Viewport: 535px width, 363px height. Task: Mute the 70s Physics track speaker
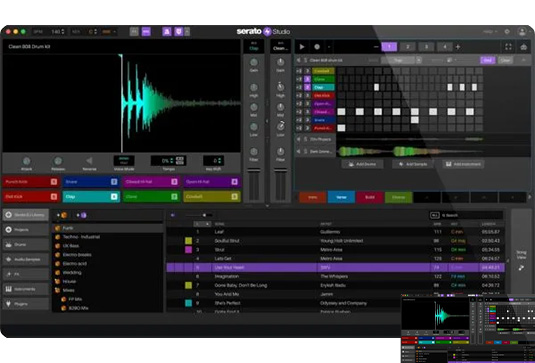coord(299,140)
